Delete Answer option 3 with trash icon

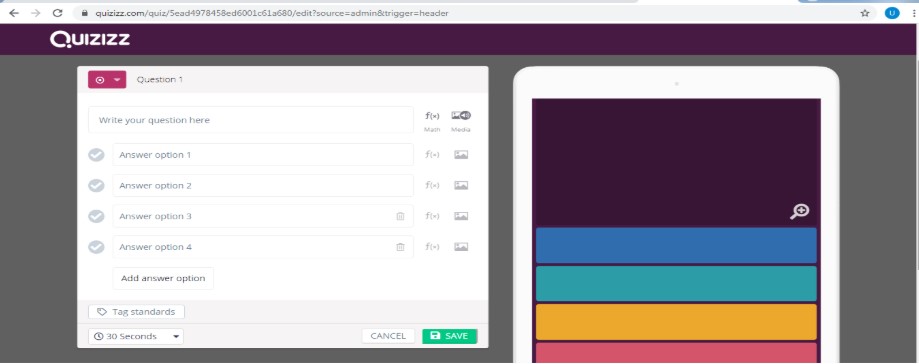click(x=400, y=216)
